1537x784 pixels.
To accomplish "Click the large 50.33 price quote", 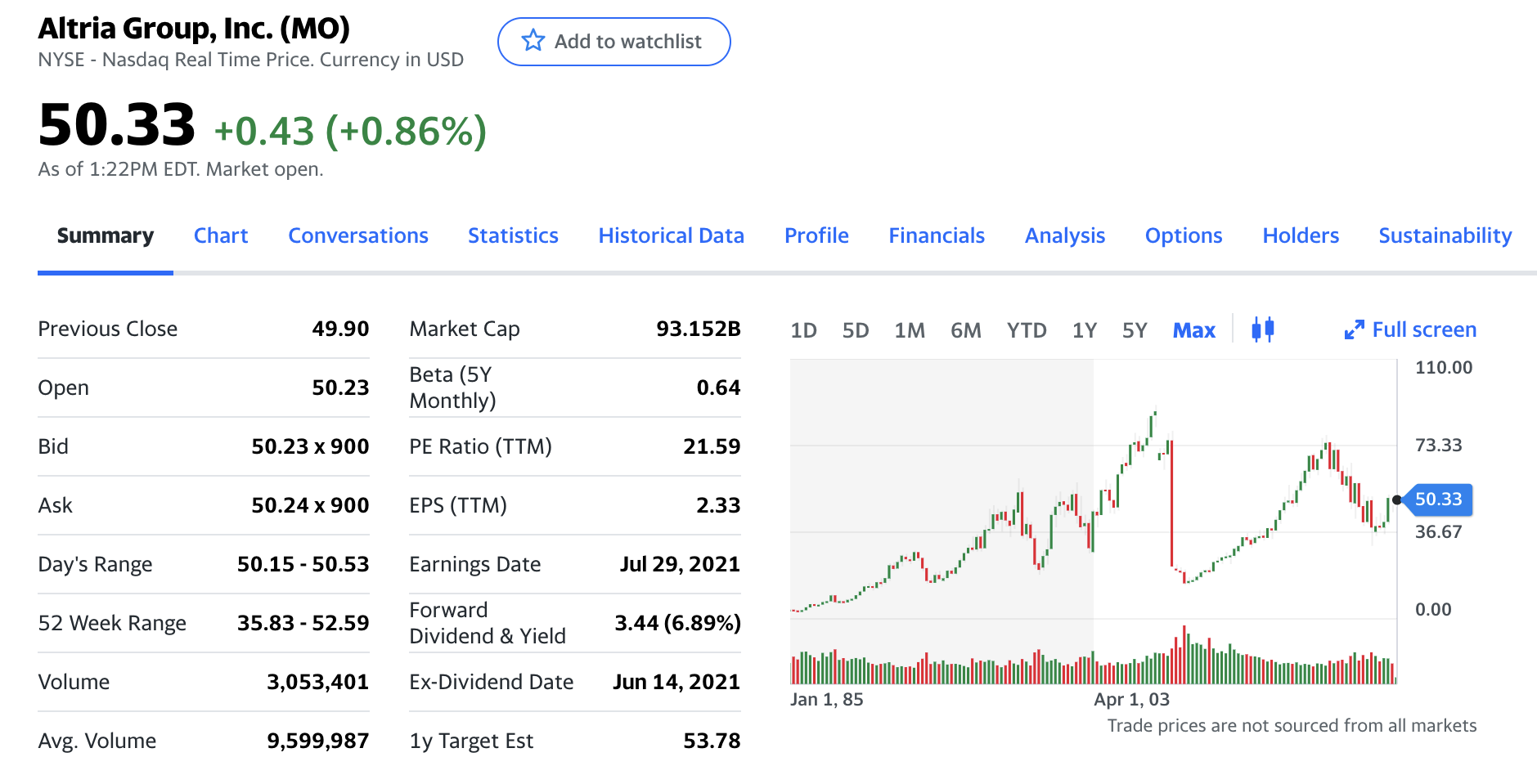I will pyautogui.click(x=116, y=125).
